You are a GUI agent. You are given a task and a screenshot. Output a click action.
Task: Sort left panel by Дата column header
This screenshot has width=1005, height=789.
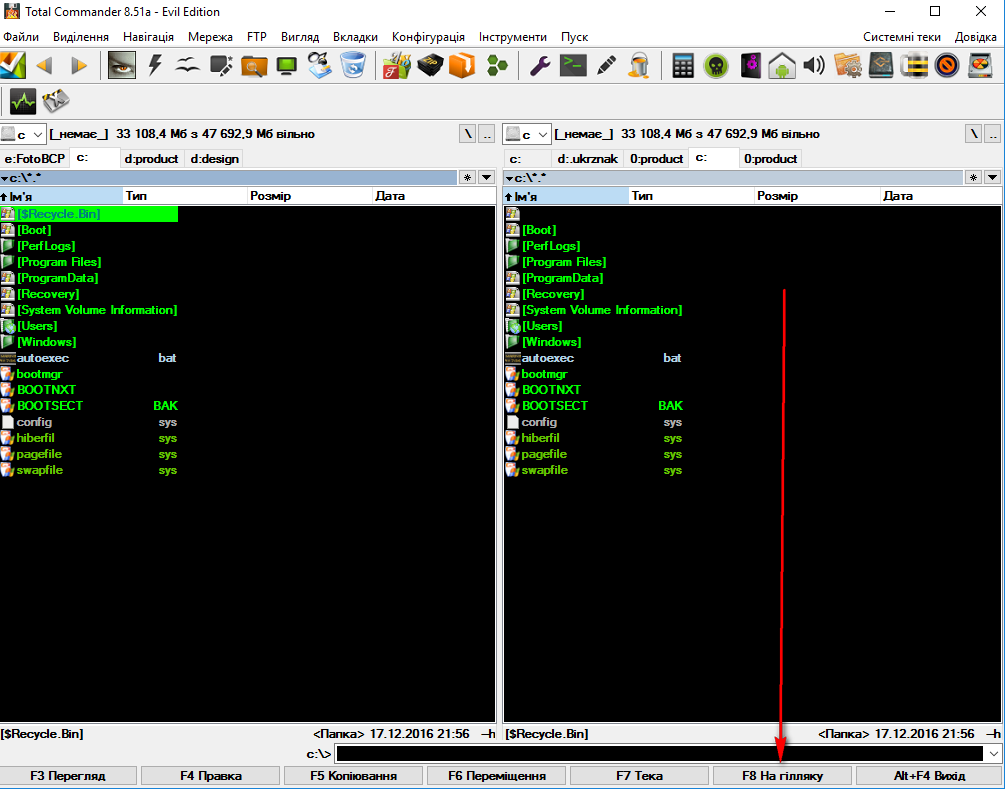tap(433, 196)
